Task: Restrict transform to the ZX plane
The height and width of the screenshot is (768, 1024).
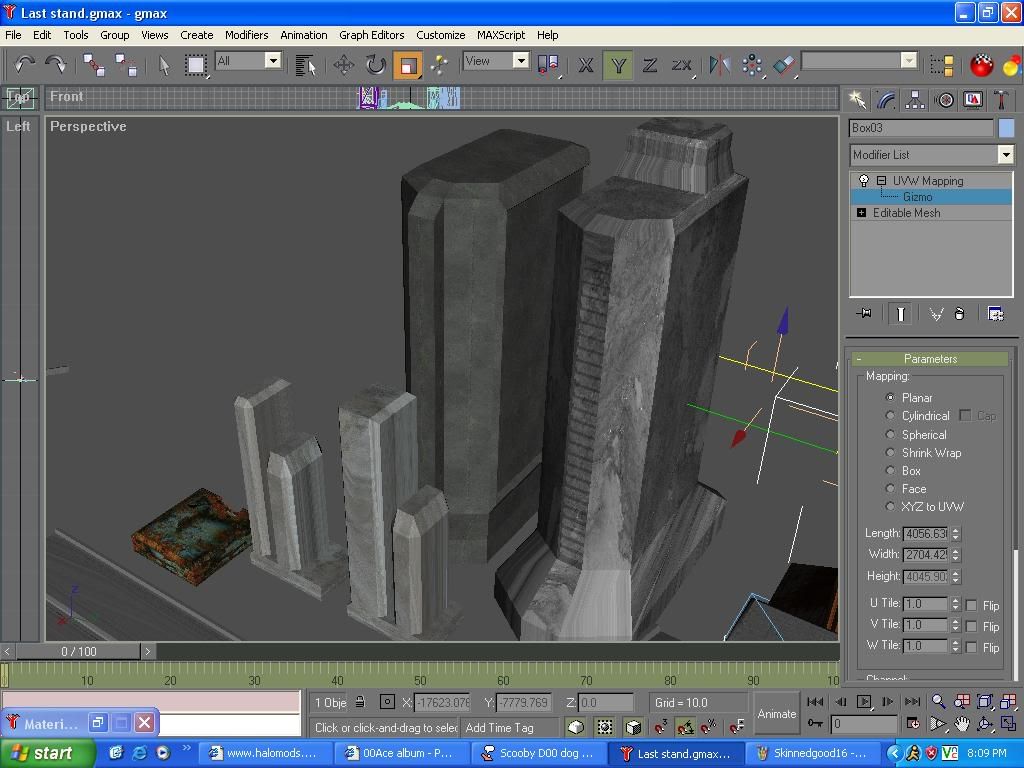Action: [681, 65]
